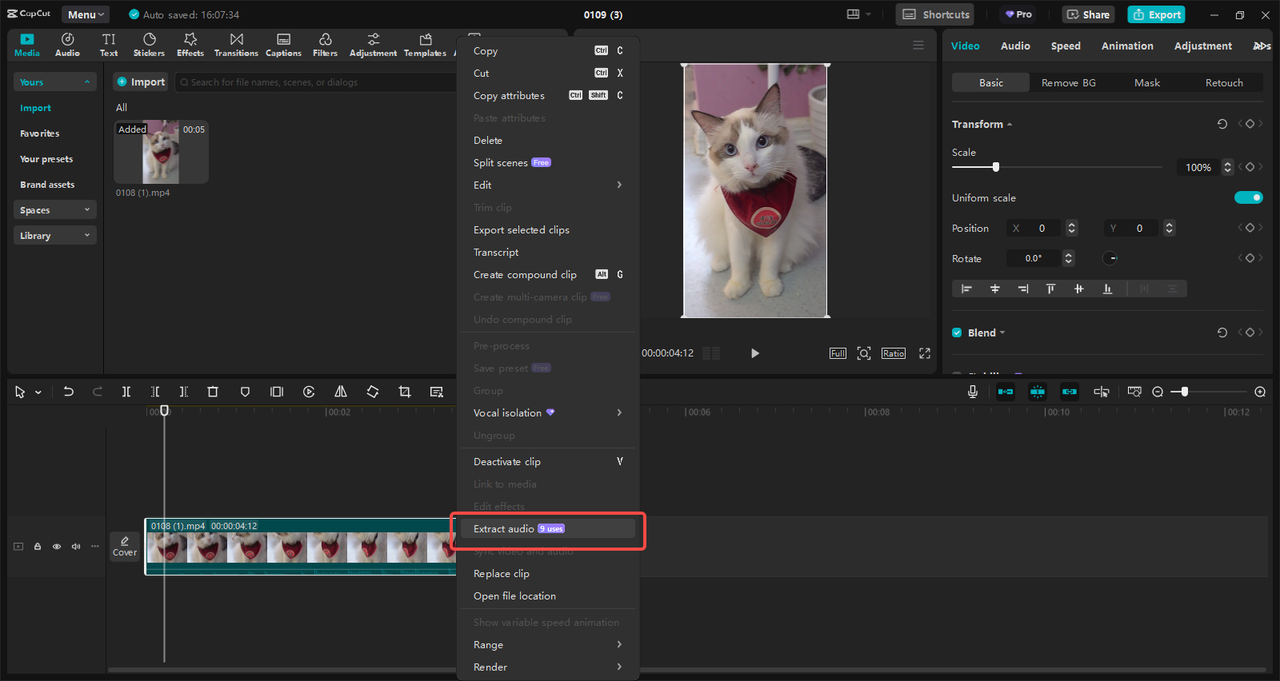This screenshot has height=681, width=1280.
Task: Collapse the Transform section
Action: (x=1009, y=124)
